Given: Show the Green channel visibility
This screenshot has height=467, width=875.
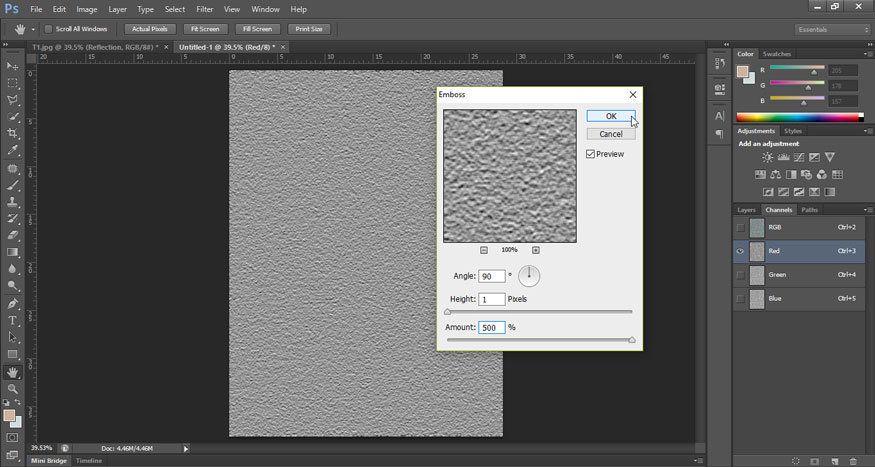Looking at the screenshot, I should click(x=740, y=274).
